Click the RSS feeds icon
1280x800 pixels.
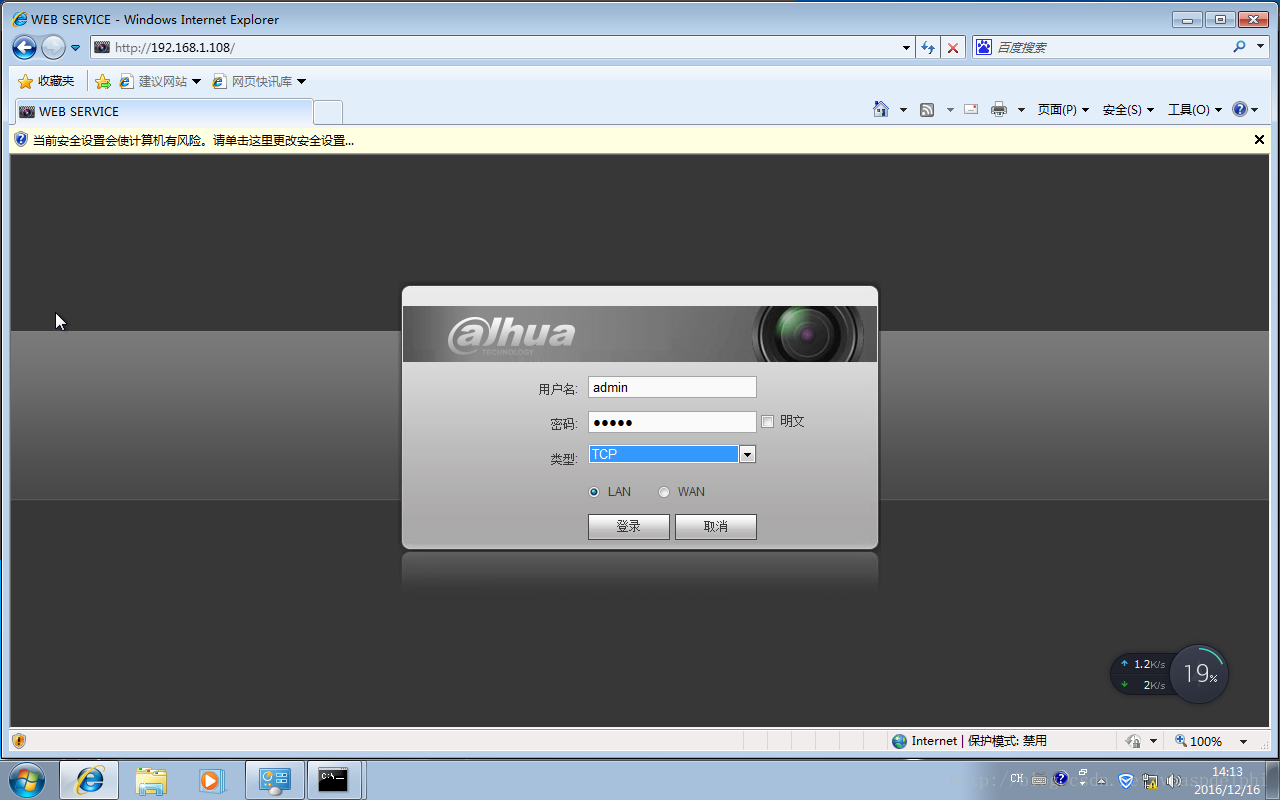(x=927, y=110)
